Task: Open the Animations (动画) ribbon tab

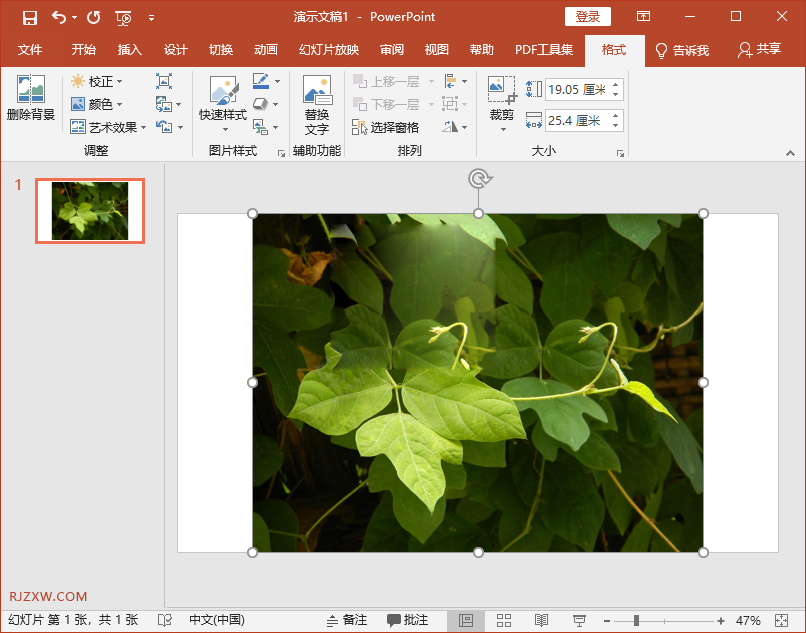Action: 266,50
